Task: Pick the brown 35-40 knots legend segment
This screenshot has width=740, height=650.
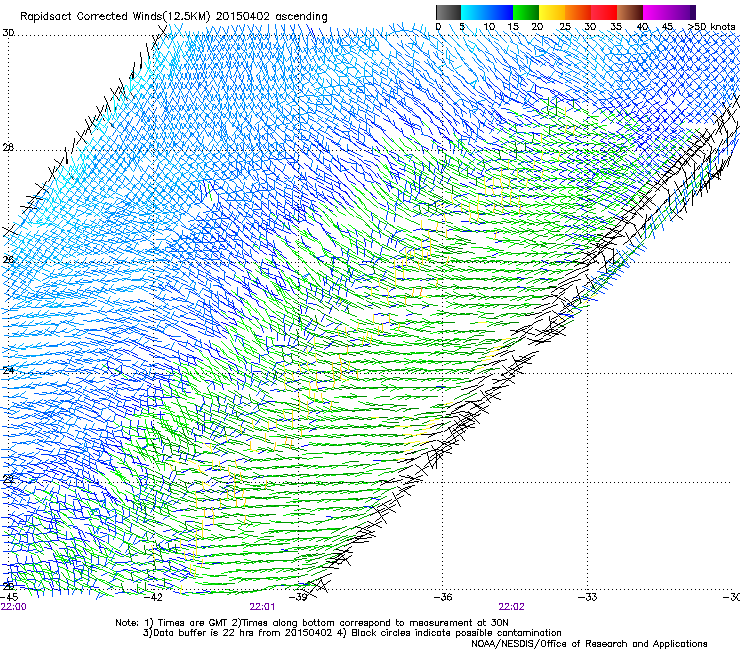Action: click(630, 12)
